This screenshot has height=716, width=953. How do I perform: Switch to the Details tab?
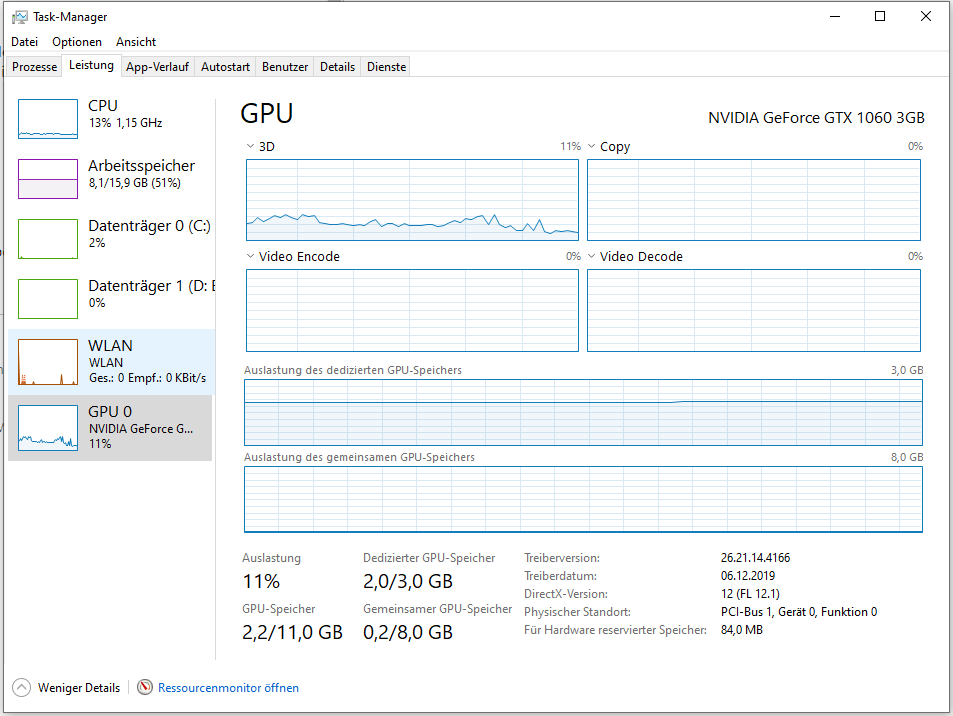pos(337,67)
